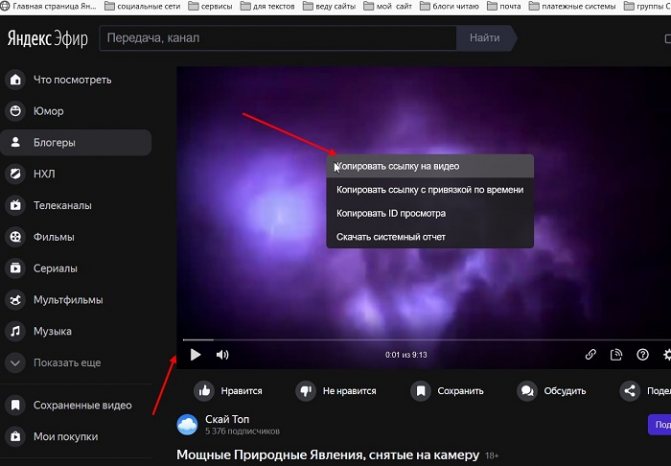Open the платежные системы bookmarks folder
The width and height of the screenshot is (671, 466).
tap(572, 6)
